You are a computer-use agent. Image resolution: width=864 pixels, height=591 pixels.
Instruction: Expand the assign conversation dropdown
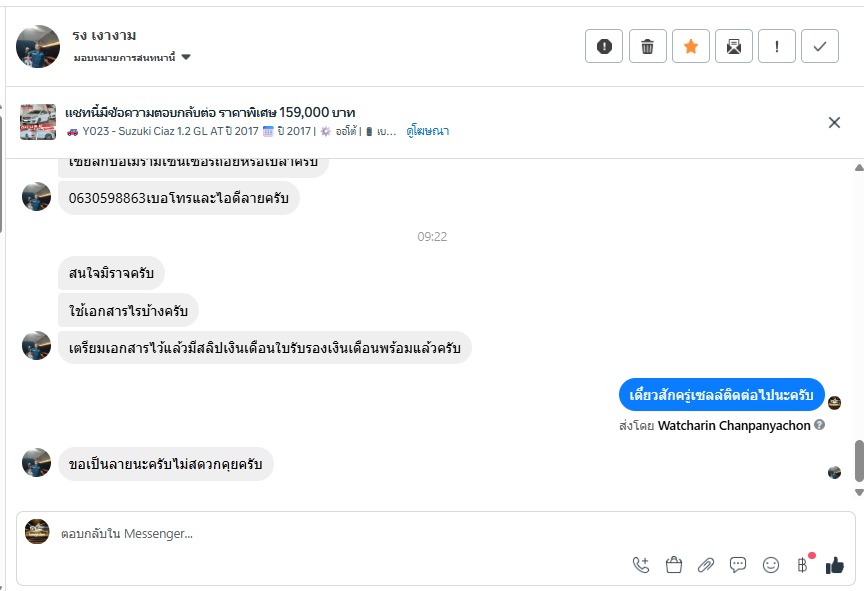click(x=186, y=58)
